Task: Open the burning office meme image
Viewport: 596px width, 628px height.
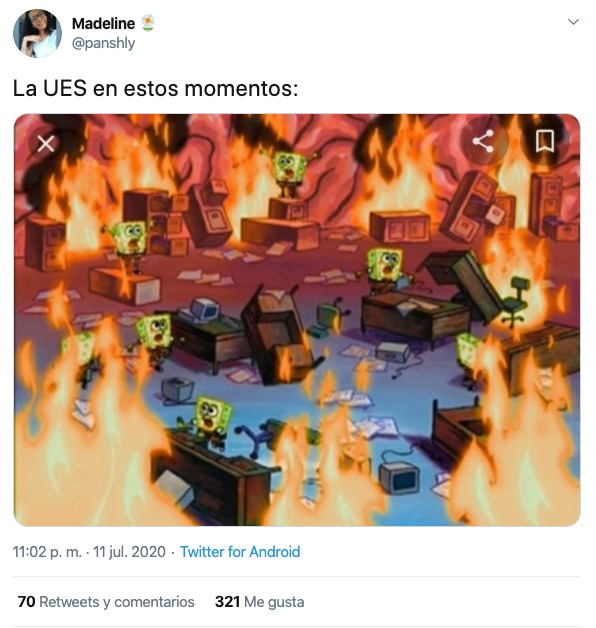Action: (297, 320)
